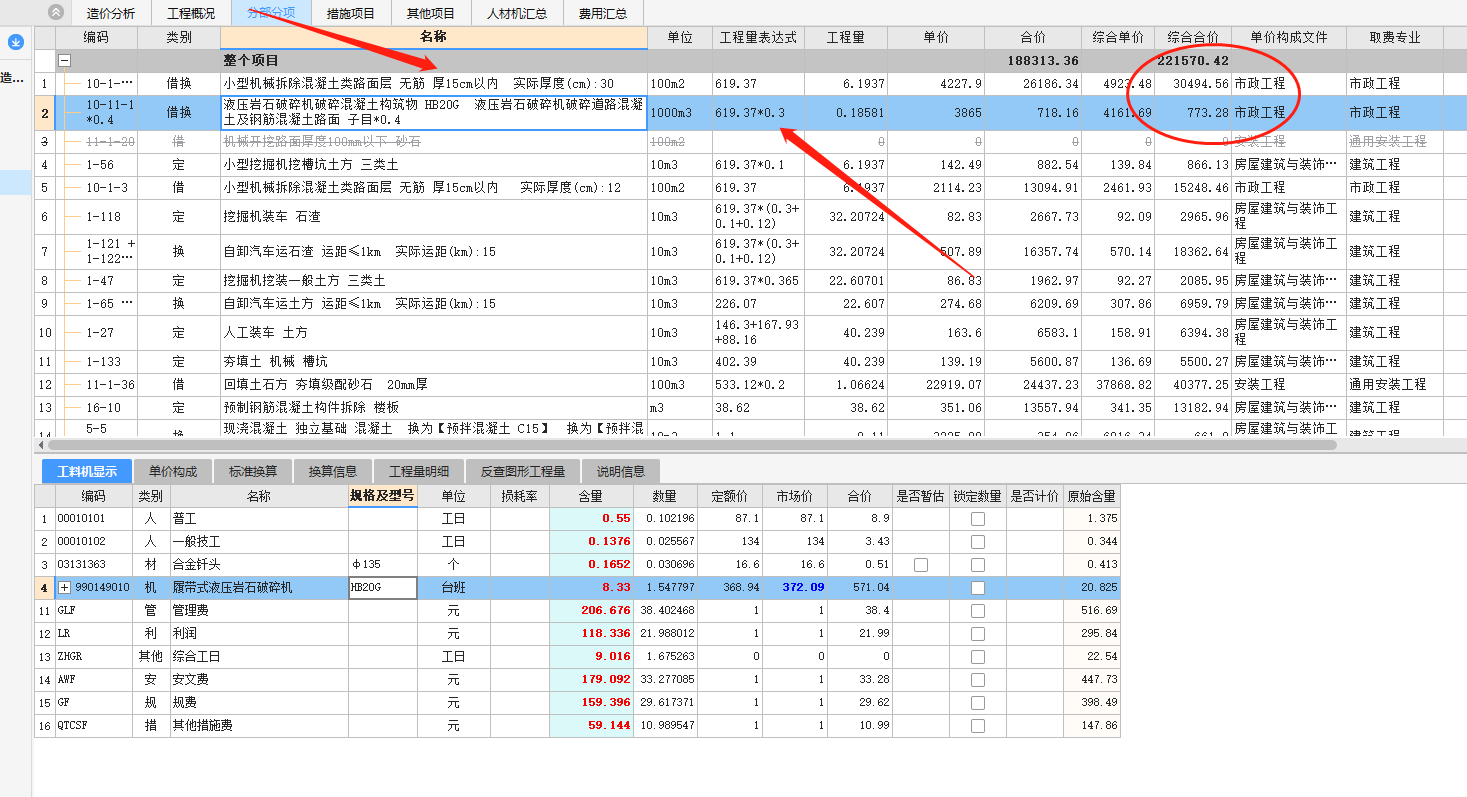Toggle 锁定数量 checkbox for 履带式液压岩石破碎机

pyautogui.click(x=978, y=588)
